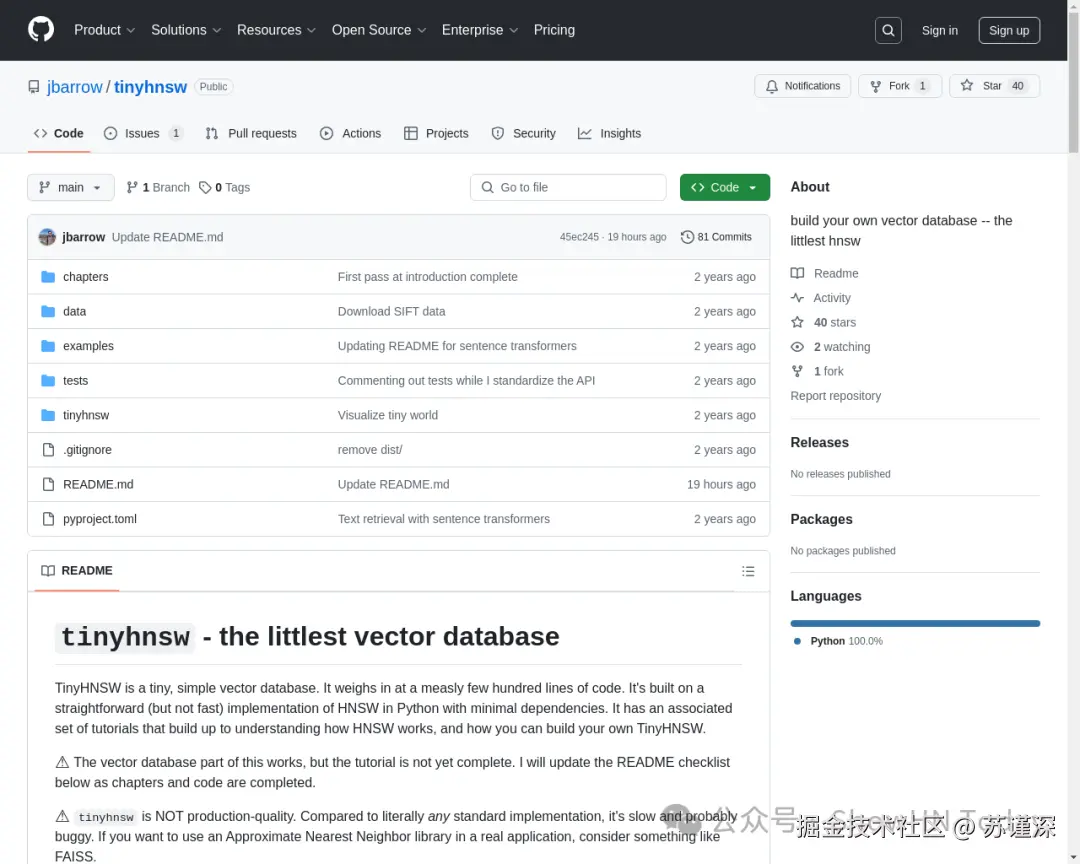Click the Sign up button
Viewport: 1080px width, 864px height.
1008,30
